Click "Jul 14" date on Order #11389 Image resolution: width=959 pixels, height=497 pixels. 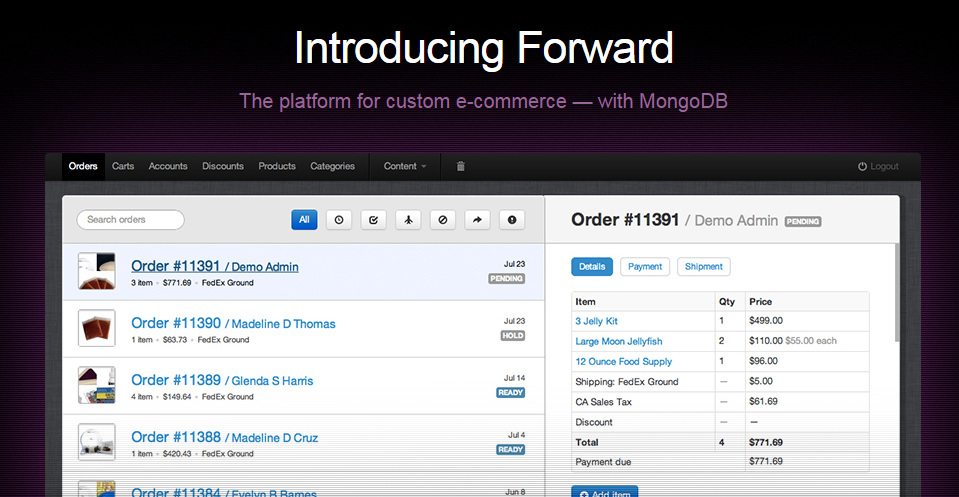[x=514, y=378]
